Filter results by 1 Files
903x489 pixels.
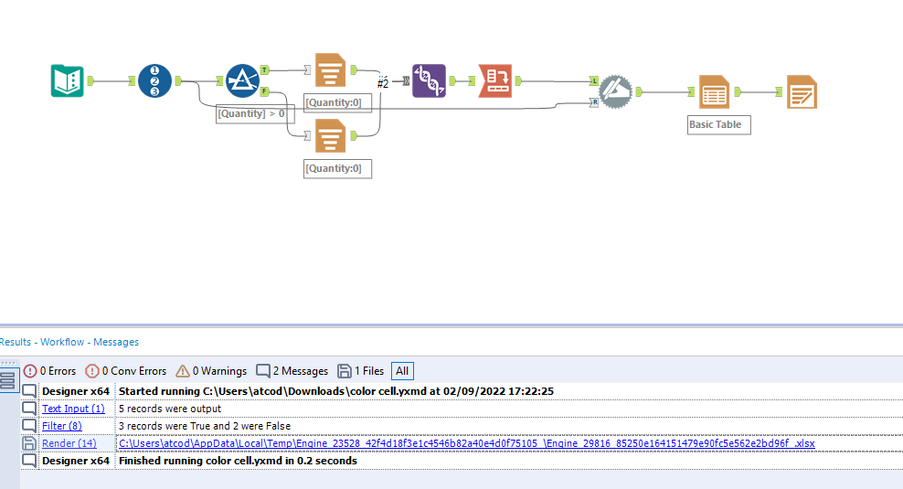click(x=361, y=371)
